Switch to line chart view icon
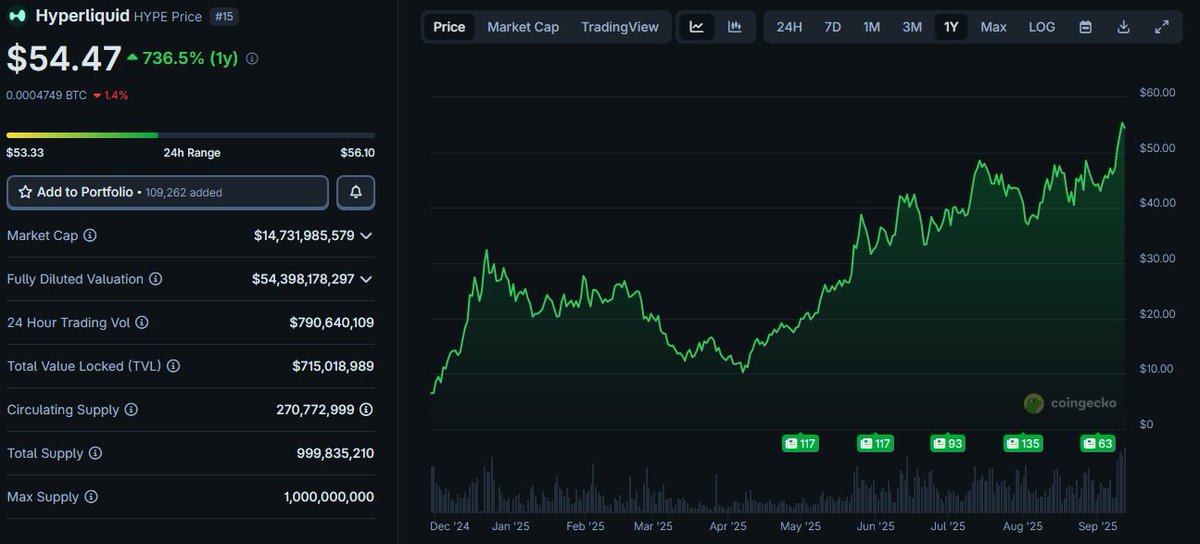This screenshot has height=544, width=1200. (x=696, y=27)
